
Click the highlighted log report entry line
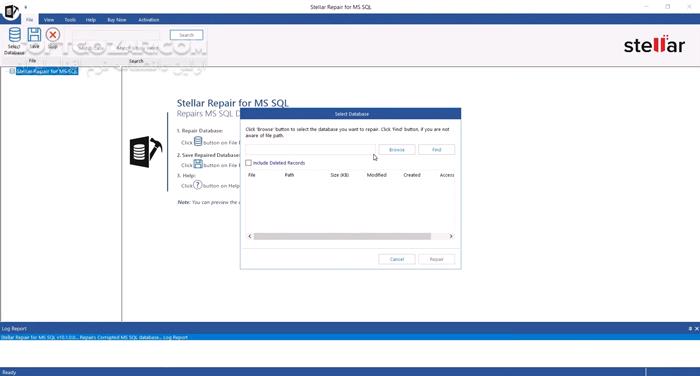click(x=350, y=337)
